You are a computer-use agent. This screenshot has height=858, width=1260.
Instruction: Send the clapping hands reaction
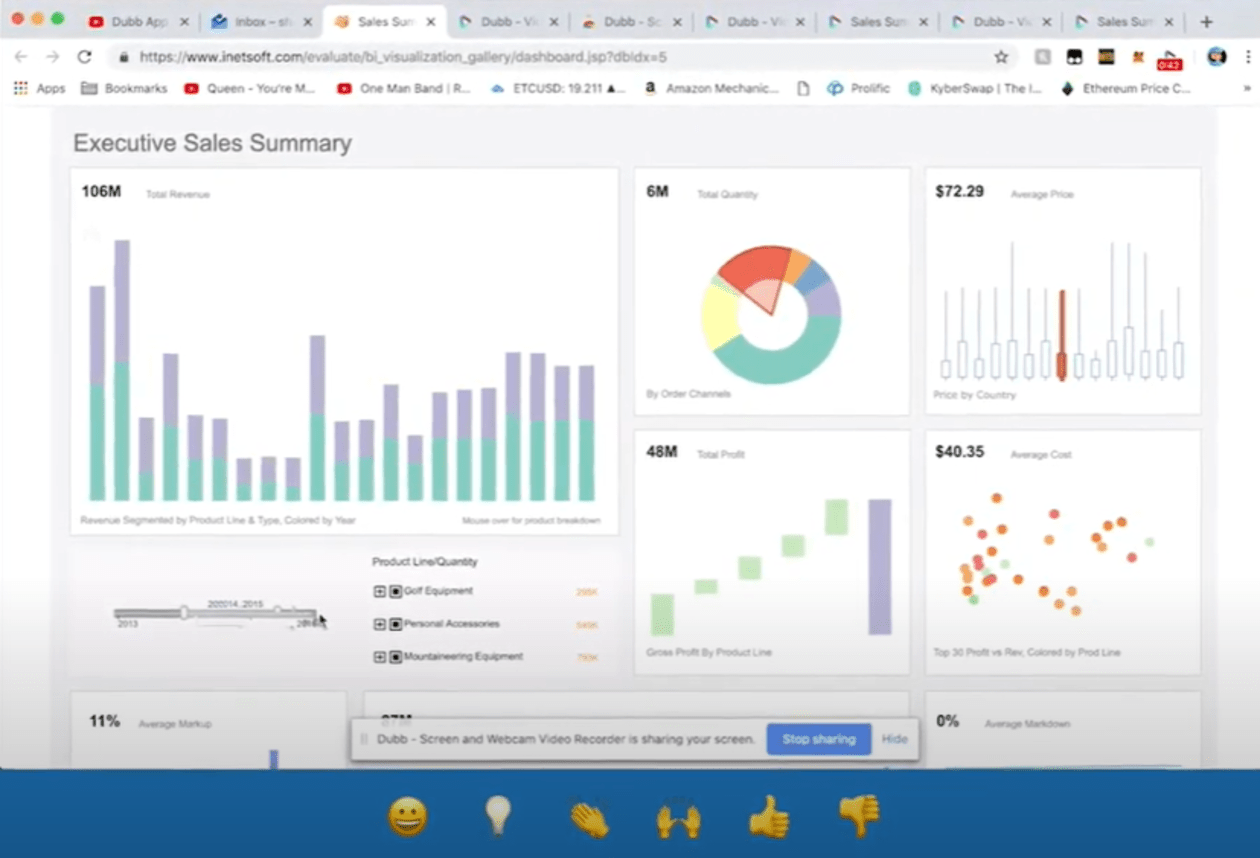click(x=589, y=818)
